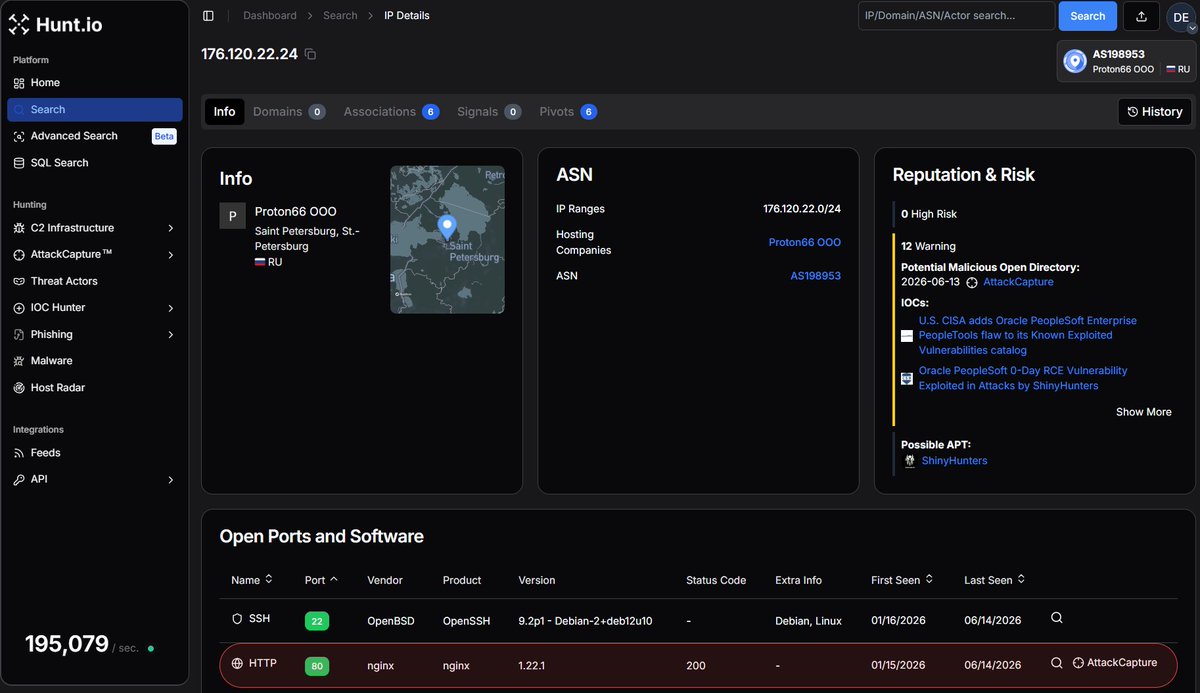Open the AS198953 location badge

click(x=1126, y=62)
